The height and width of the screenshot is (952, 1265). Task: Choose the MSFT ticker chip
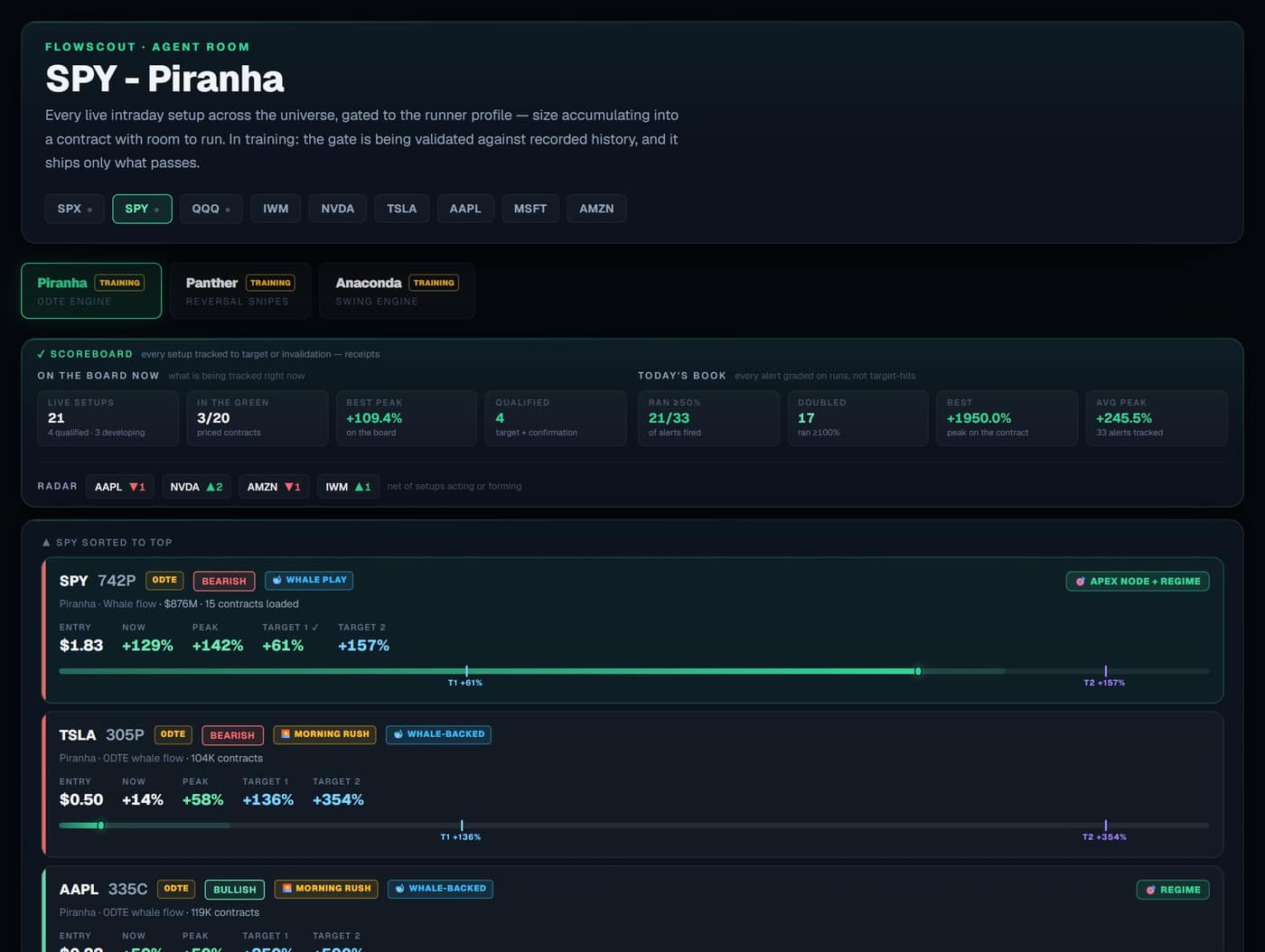pos(530,209)
